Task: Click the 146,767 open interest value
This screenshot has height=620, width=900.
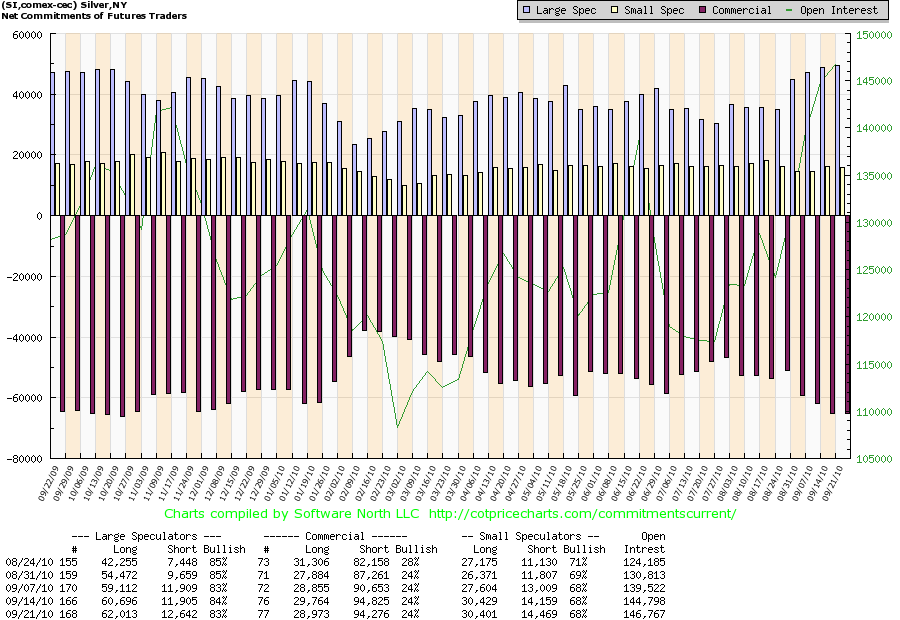Action: click(644, 613)
